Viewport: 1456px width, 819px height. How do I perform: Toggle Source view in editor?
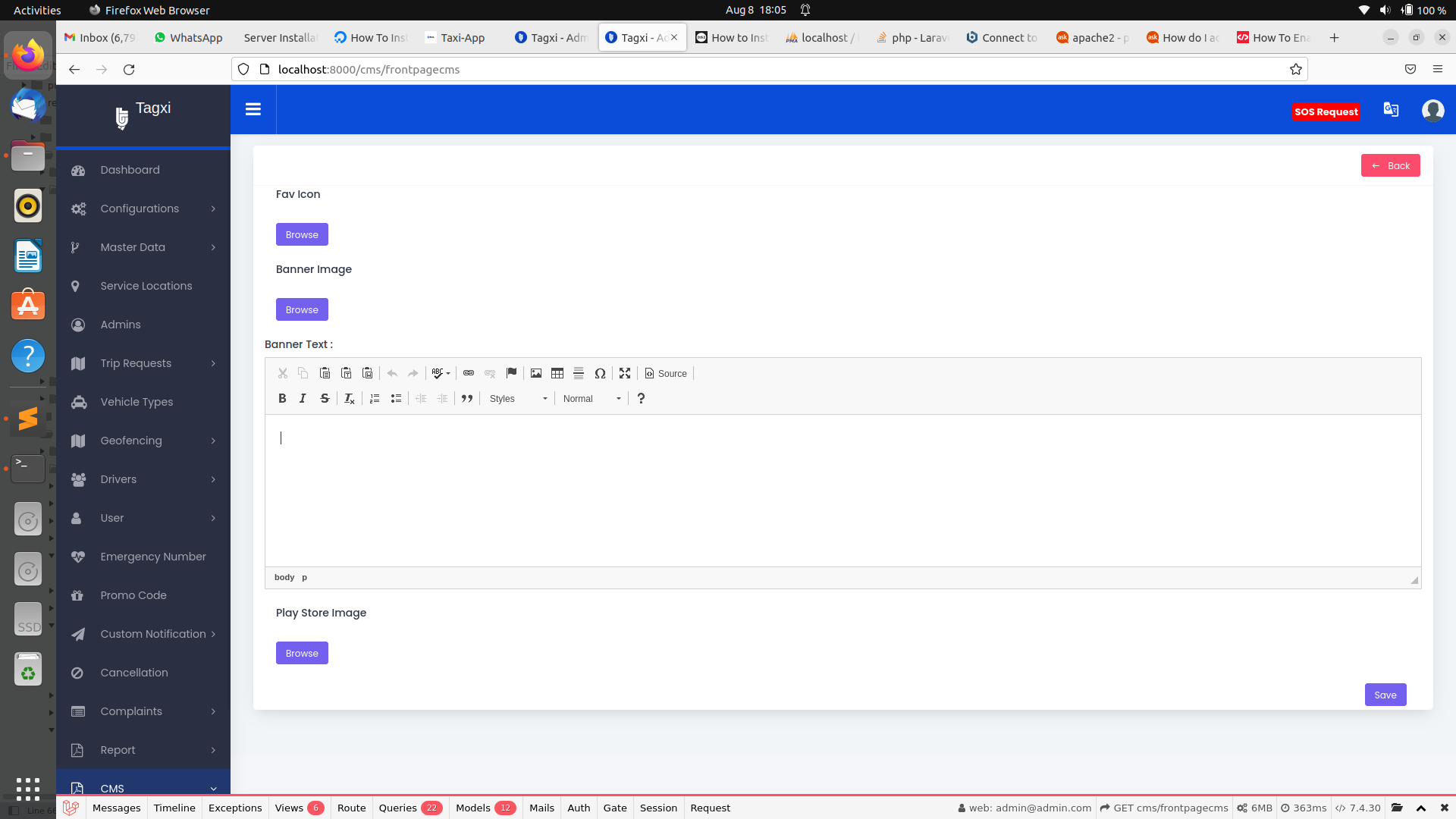pyautogui.click(x=666, y=373)
